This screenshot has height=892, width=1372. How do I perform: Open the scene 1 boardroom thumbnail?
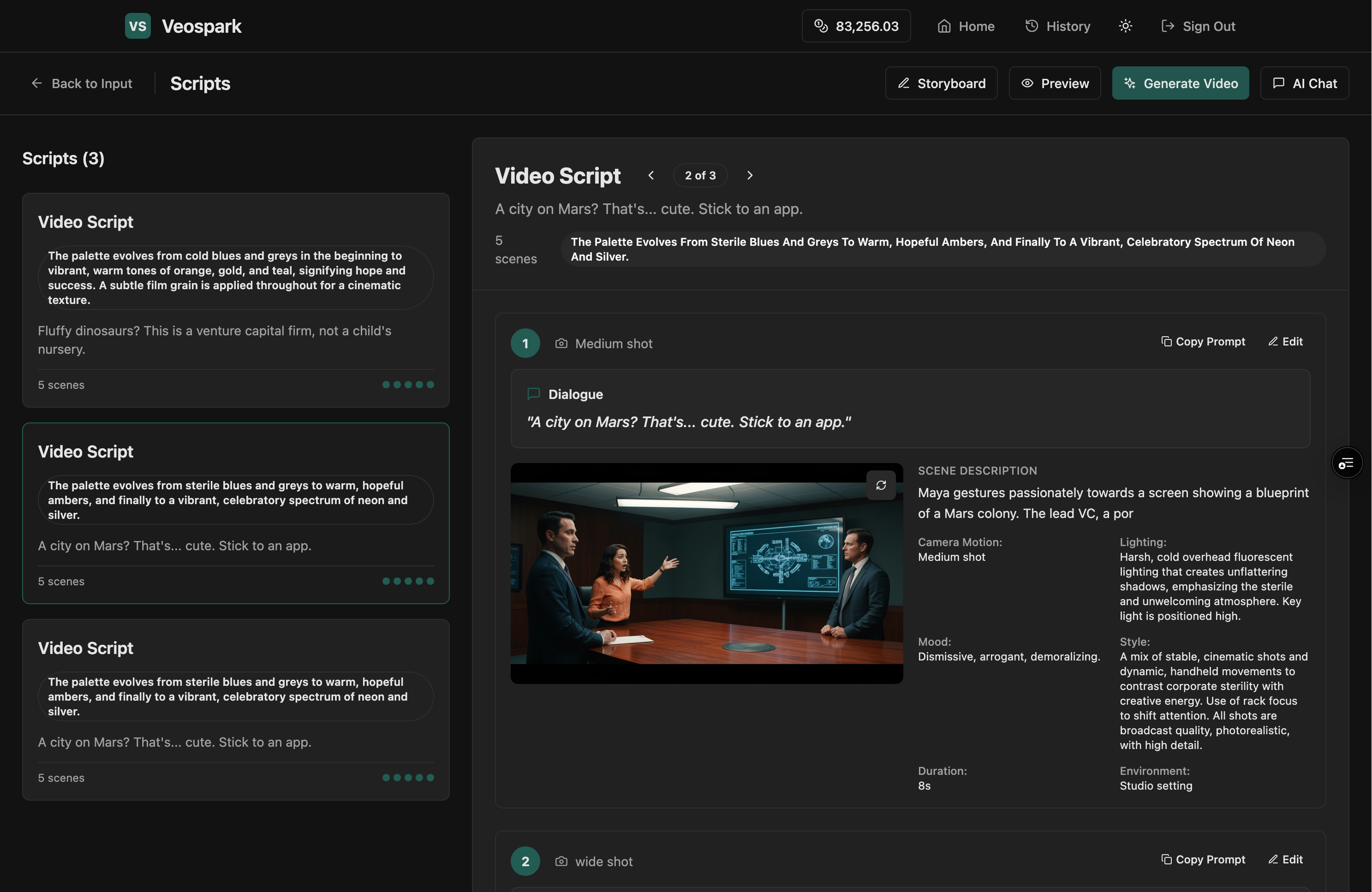[x=707, y=573]
